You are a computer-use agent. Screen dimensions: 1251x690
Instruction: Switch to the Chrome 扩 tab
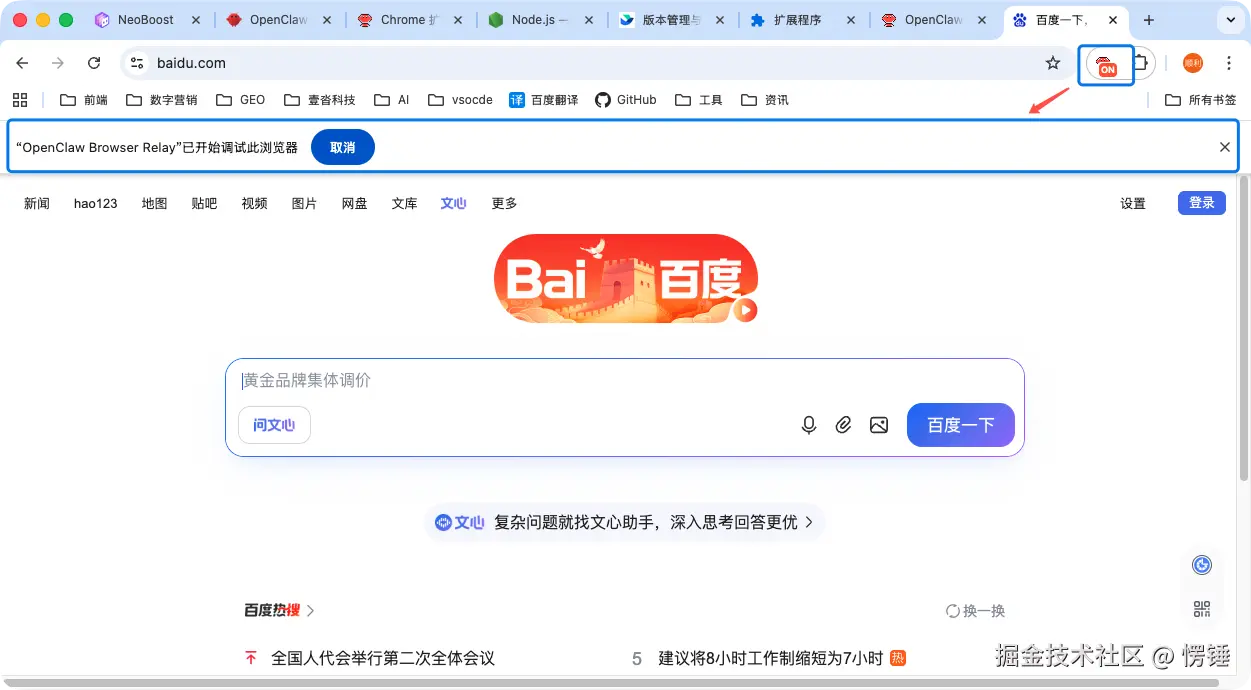click(410, 20)
